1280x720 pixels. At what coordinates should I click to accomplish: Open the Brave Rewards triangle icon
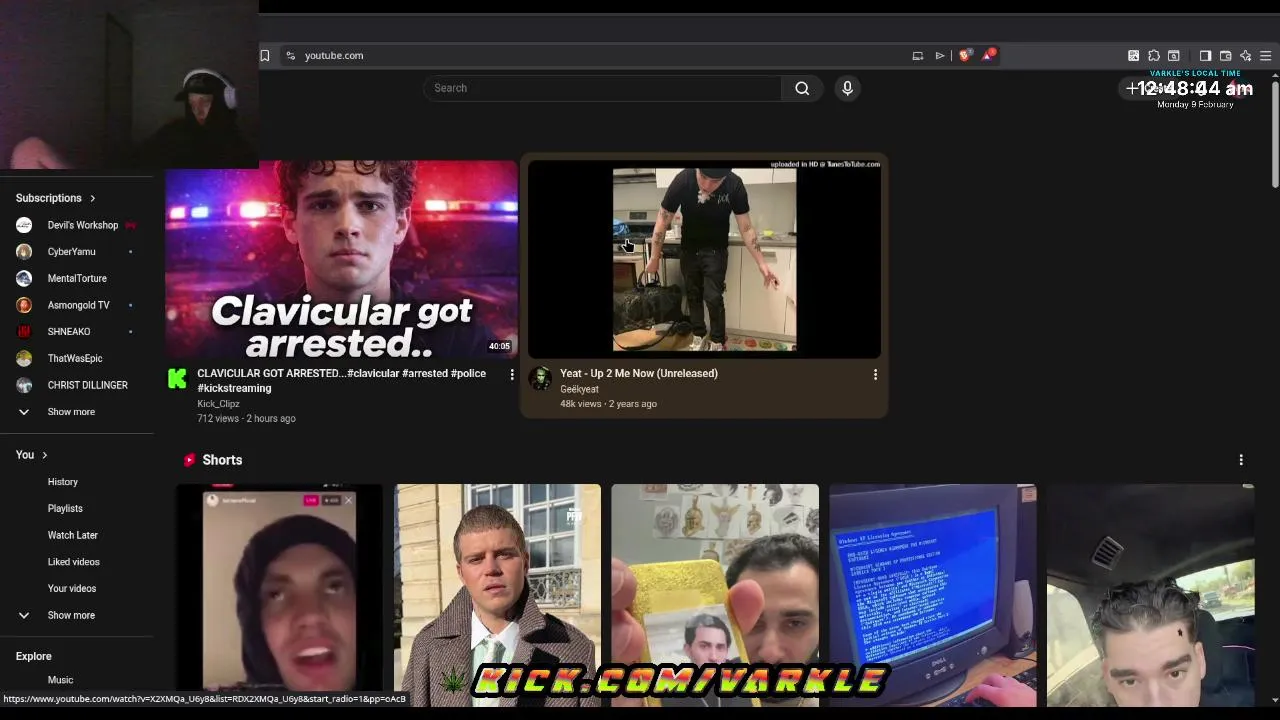988,56
